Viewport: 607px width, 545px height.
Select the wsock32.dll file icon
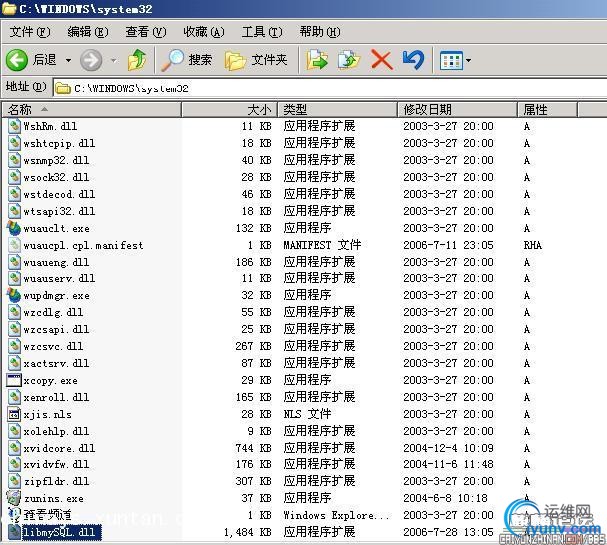[x=14, y=177]
